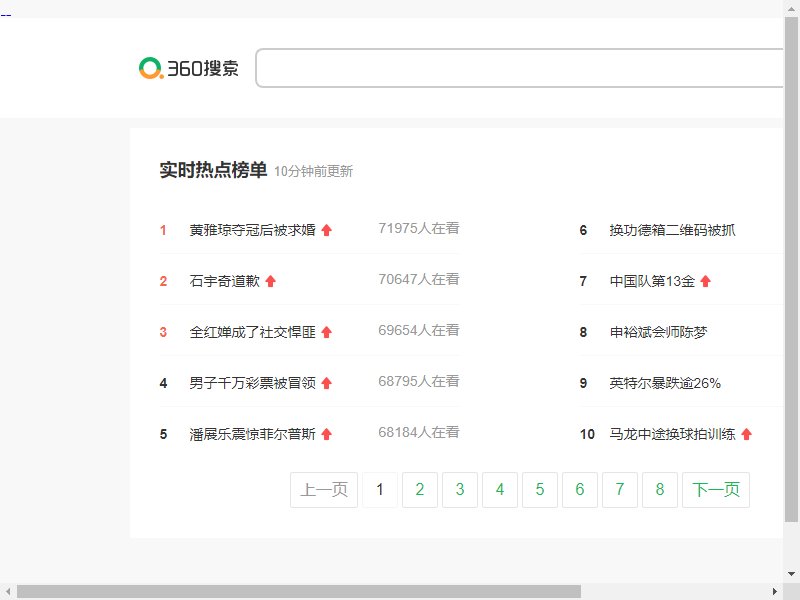Click the horizontal scrollbar thumb
This screenshot has width=800, height=600.
[299, 591]
